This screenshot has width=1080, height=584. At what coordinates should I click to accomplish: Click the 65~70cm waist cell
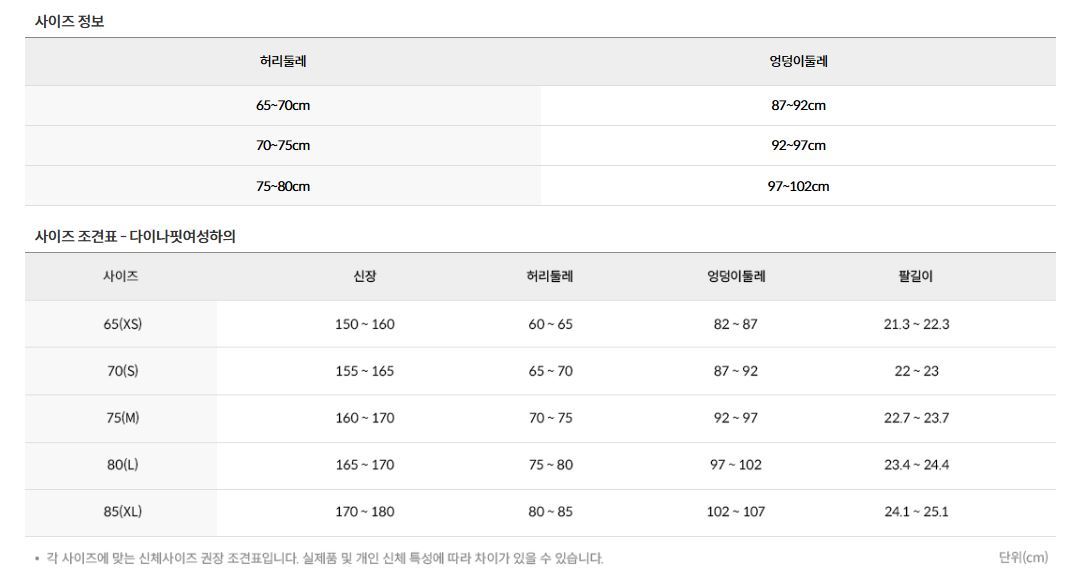pos(283,105)
